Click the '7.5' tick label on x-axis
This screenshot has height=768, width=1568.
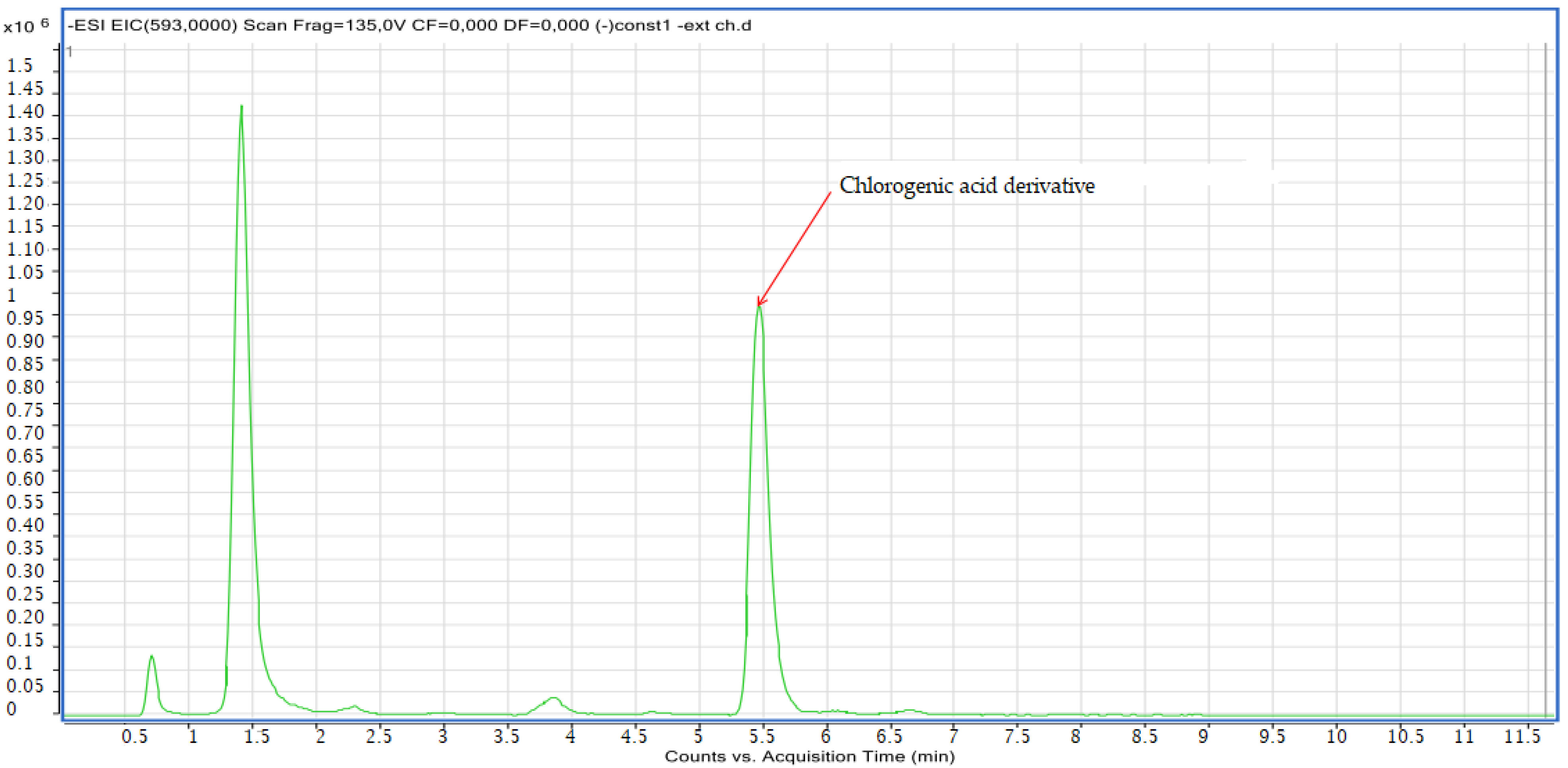click(x=1017, y=736)
